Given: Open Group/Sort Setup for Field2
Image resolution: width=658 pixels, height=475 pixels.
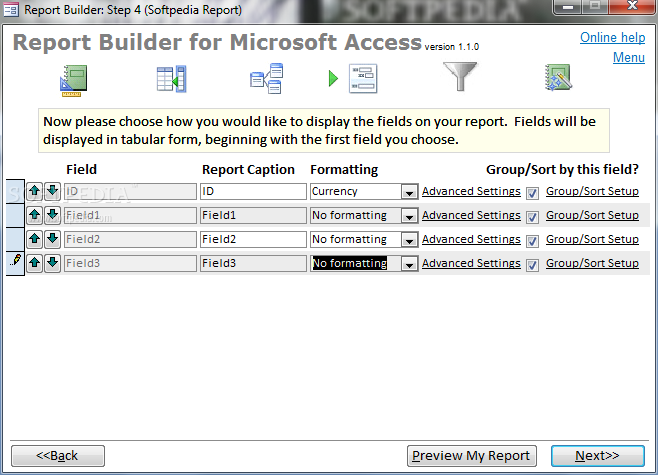Looking at the screenshot, I should click(x=592, y=239).
